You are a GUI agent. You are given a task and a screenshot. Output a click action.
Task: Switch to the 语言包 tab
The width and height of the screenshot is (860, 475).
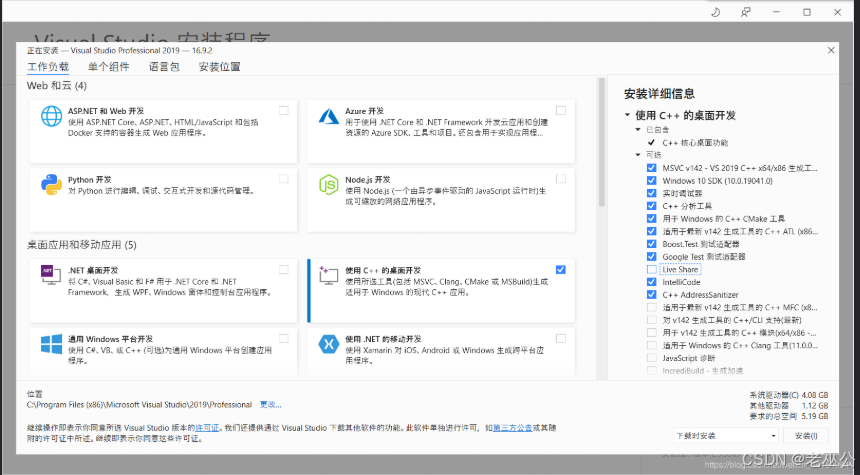pyautogui.click(x=164, y=67)
